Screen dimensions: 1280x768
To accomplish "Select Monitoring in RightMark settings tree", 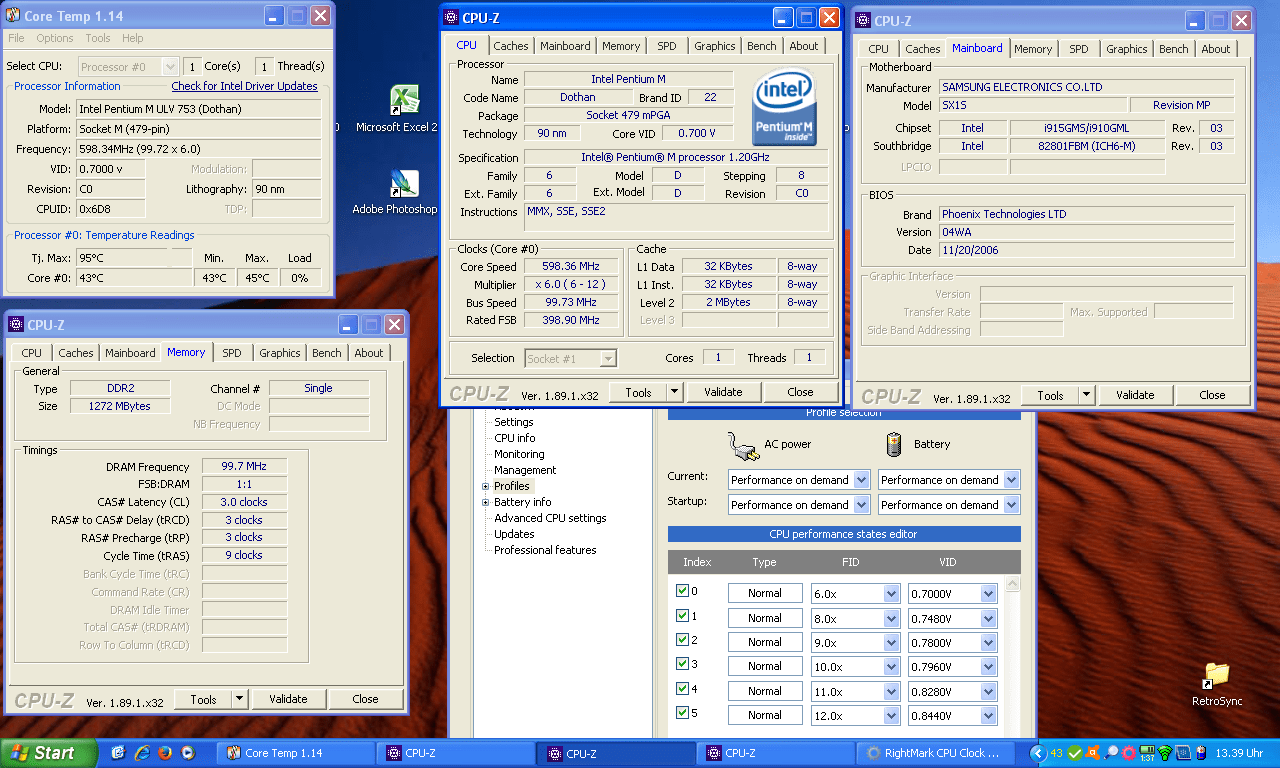I will 519,454.
